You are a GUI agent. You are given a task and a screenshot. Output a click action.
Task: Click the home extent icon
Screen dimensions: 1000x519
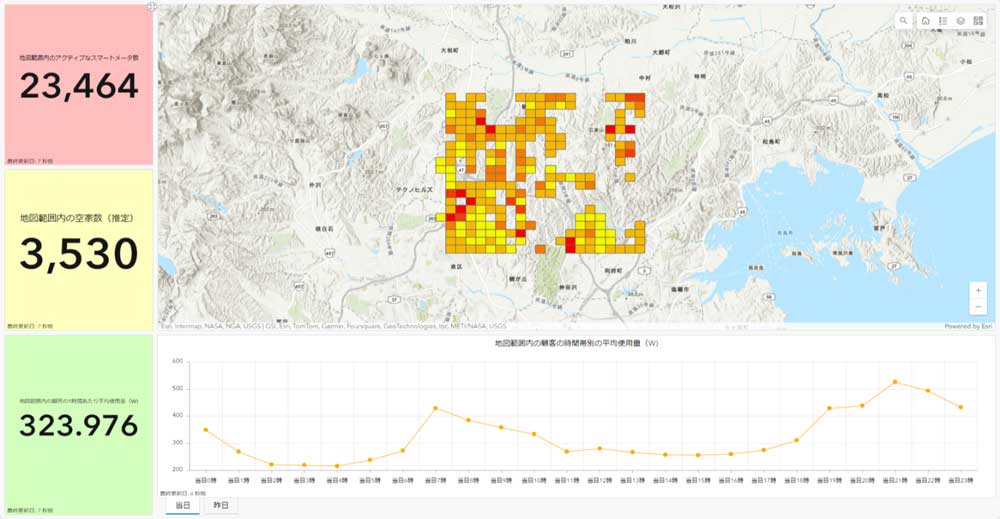click(925, 20)
